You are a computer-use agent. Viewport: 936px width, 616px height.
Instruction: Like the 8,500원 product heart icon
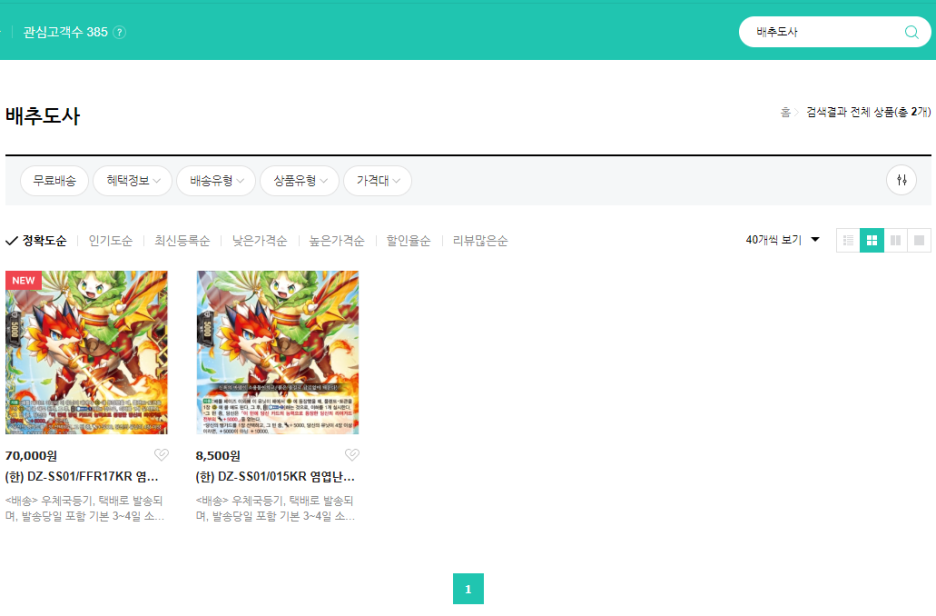(352, 455)
